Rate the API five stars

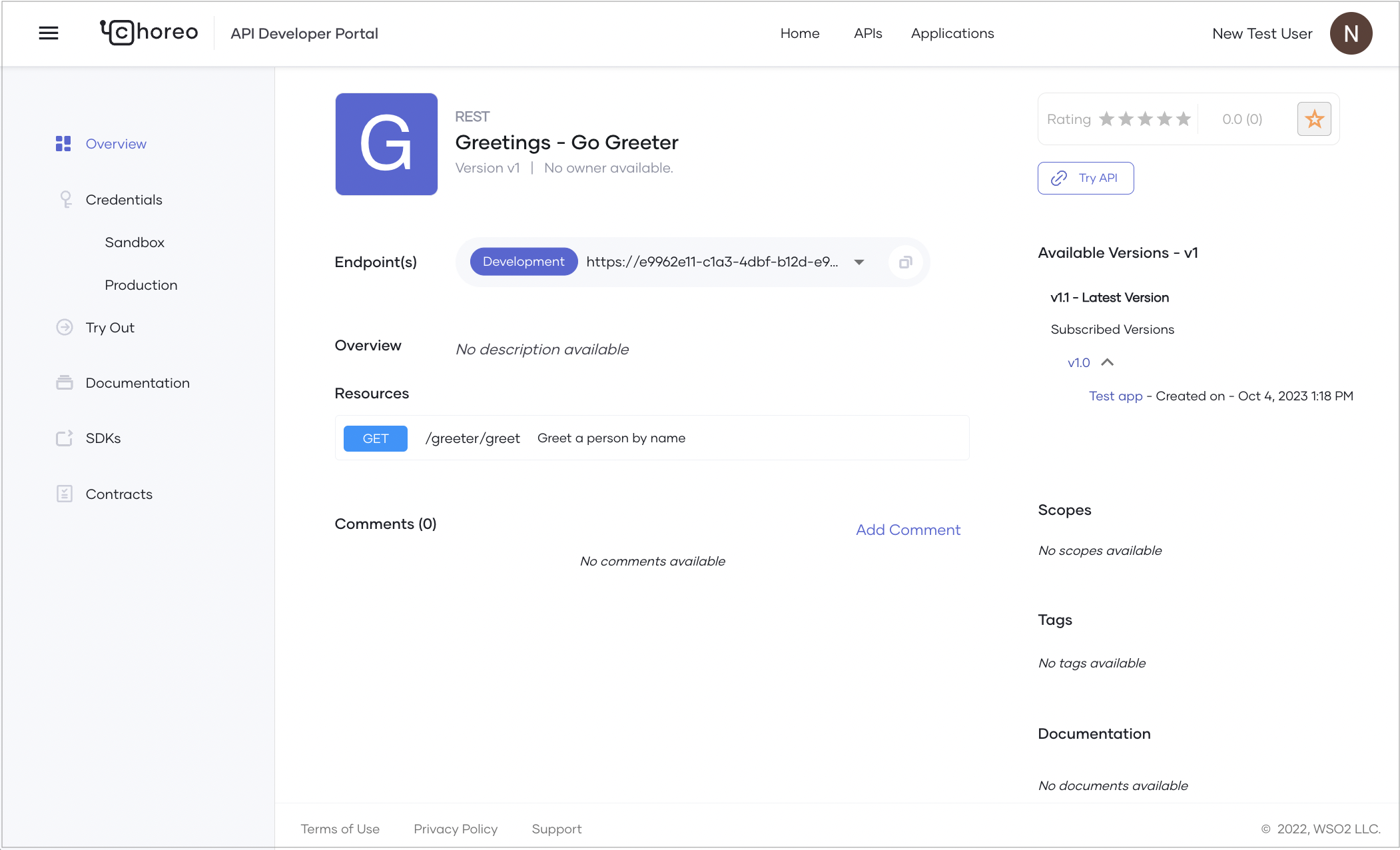[x=1183, y=119]
